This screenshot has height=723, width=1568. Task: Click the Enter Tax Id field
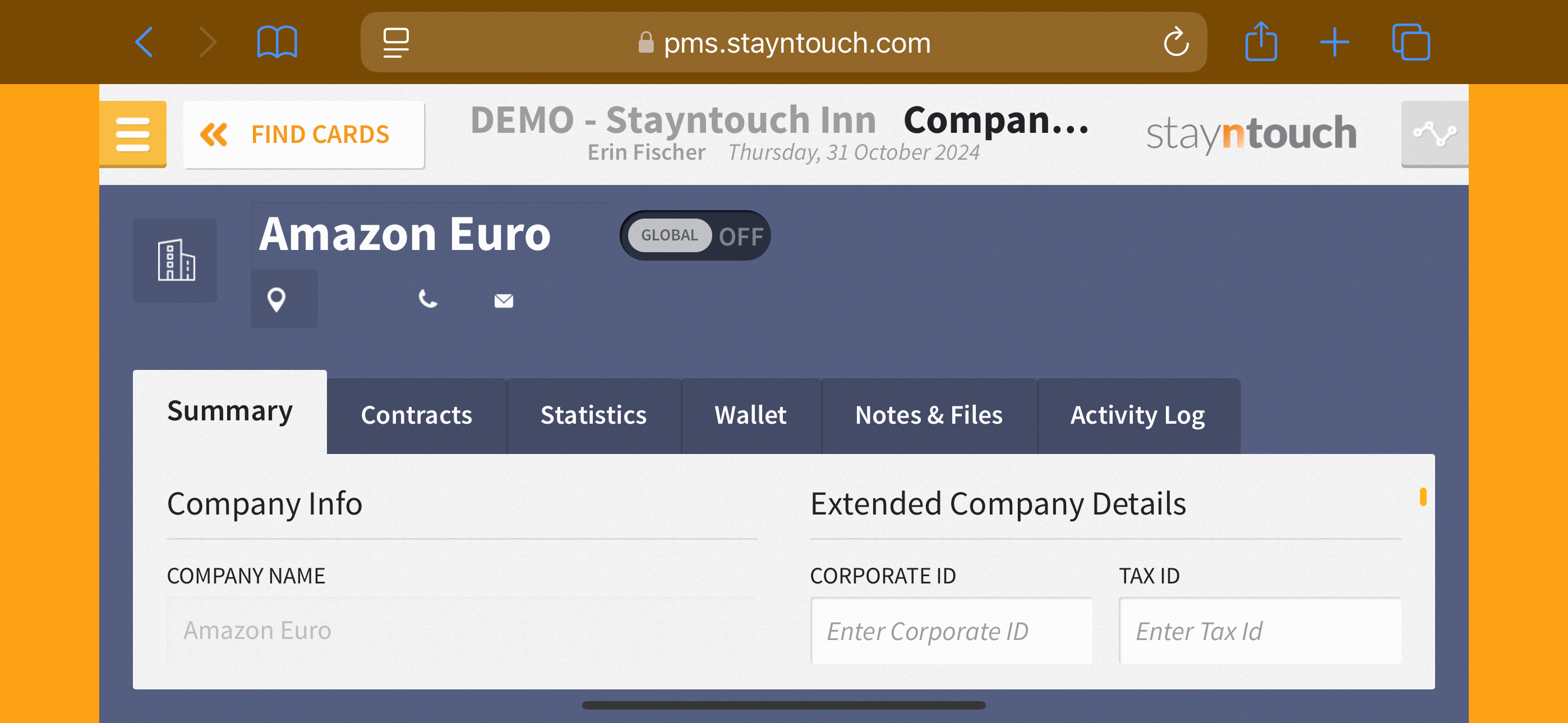point(1260,631)
